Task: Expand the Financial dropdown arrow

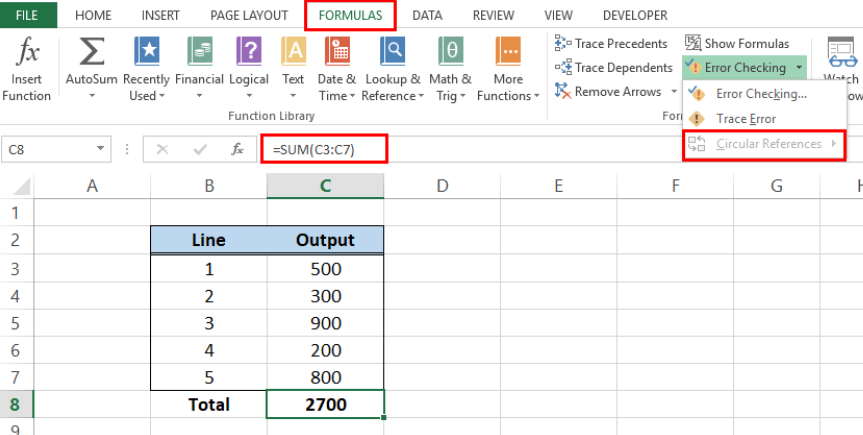Action: (x=199, y=96)
